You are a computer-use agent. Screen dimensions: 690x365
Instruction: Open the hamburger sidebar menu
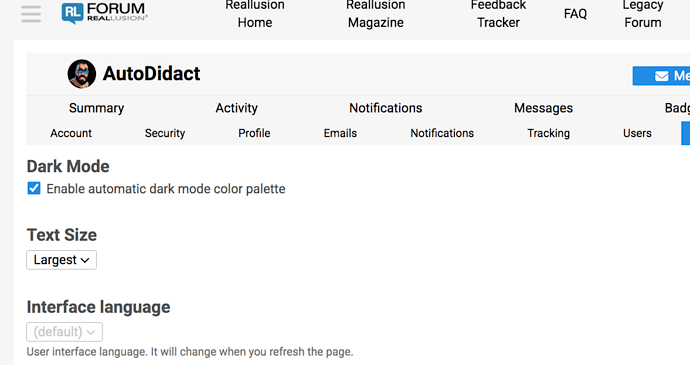[31, 14]
